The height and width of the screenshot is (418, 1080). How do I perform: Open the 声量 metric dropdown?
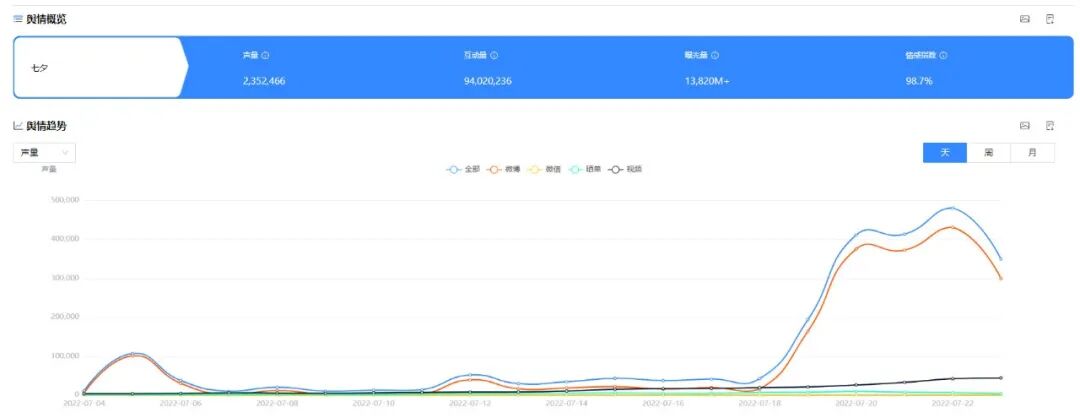pos(44,152)
